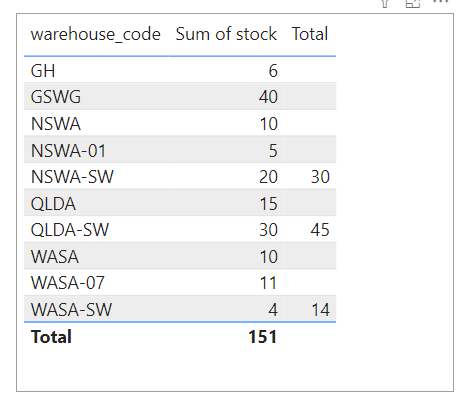The width and height of the screenshot is (476, 403).
Task: Select the QLDA warehouse code cell
Action: [53, 204]
